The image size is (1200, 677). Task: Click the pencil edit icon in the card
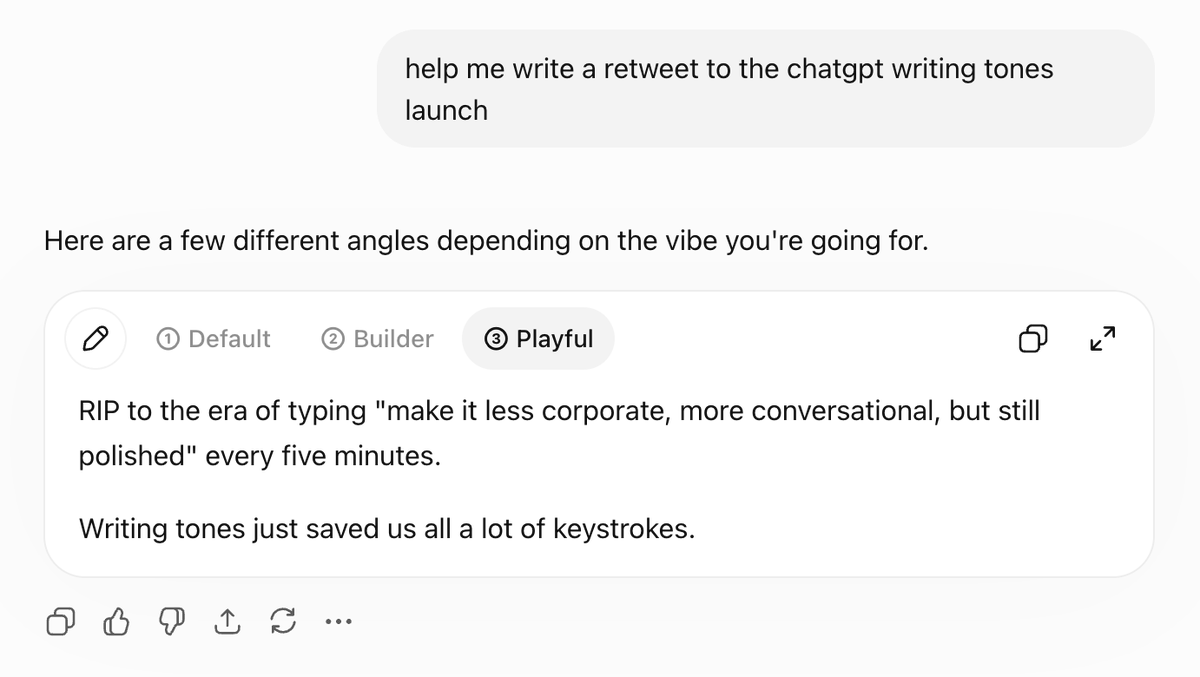coord(95,339)
